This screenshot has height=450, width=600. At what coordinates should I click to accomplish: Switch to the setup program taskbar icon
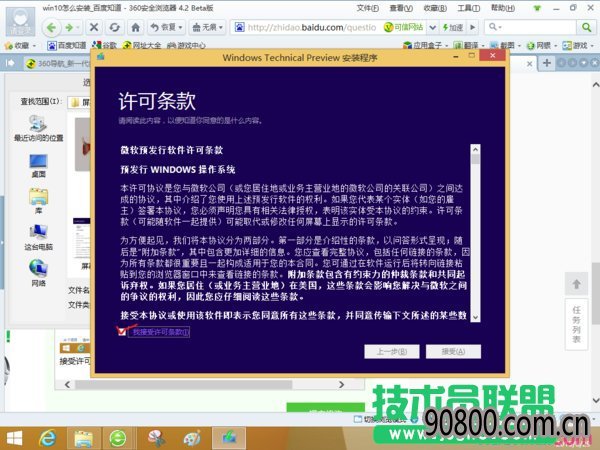tap(229, 439)
